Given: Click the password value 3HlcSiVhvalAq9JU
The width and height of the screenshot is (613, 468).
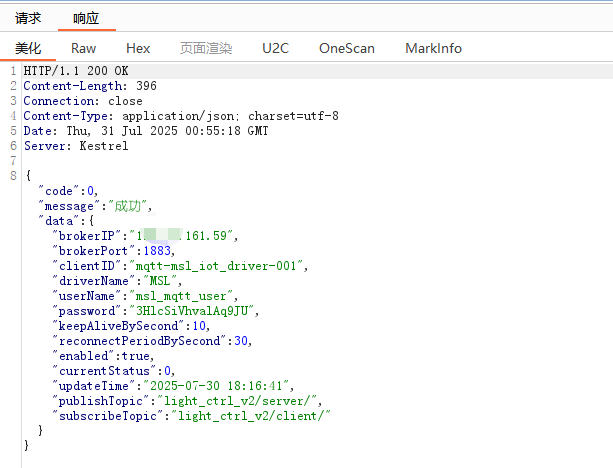Looking at the screenshot, I should click(192, 311).
